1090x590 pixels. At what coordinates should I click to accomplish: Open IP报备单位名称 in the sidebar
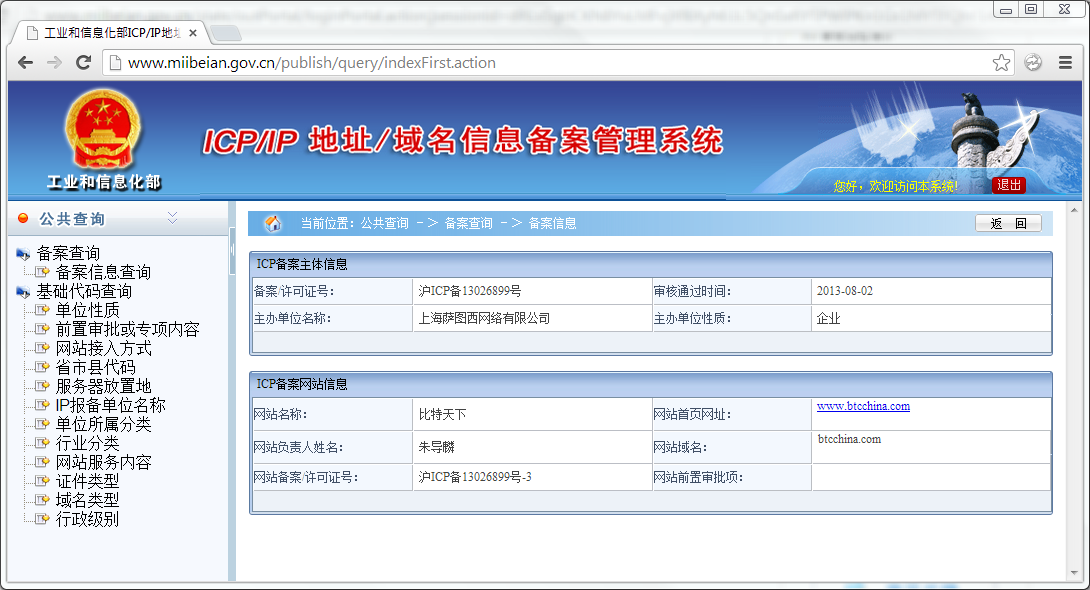pyautogui.click(x=111, y=404)
